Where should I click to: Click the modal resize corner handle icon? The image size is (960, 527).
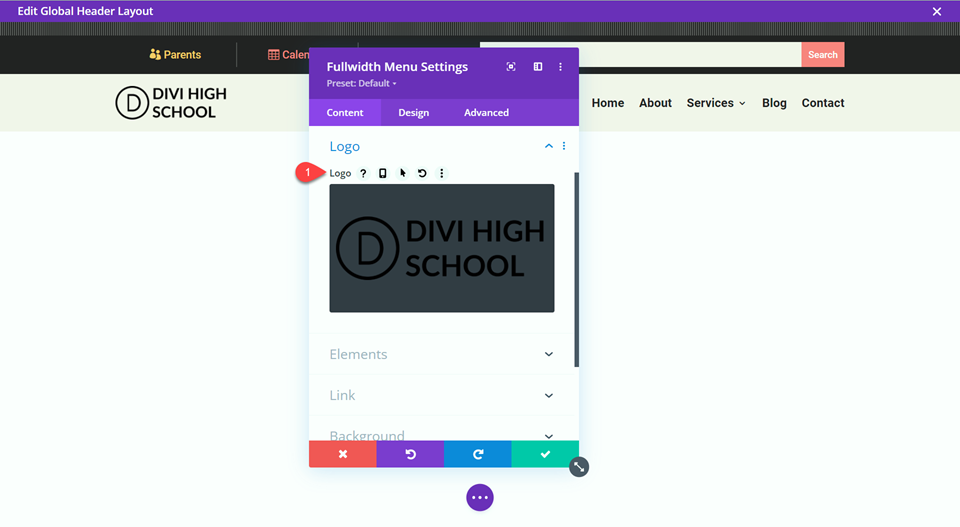click(579, 467)
